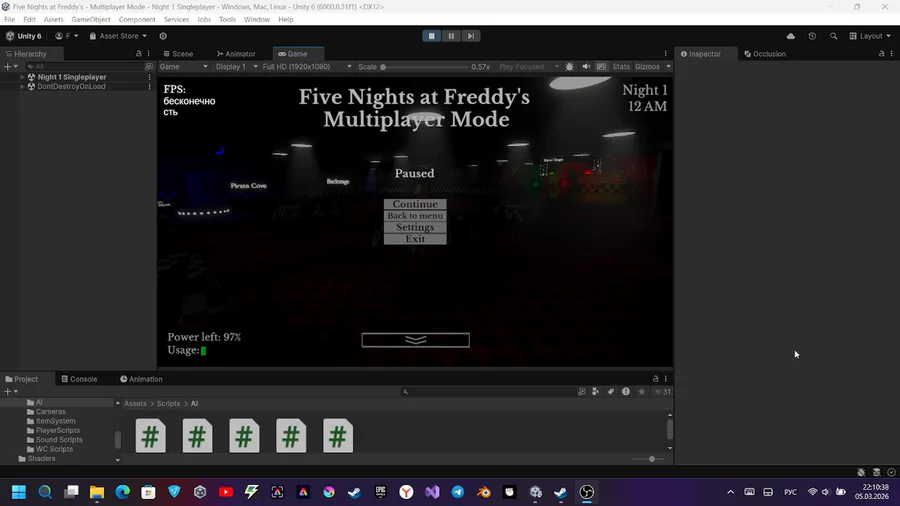Focus the Project search field
900x506 pixels.
pos(487,392)
